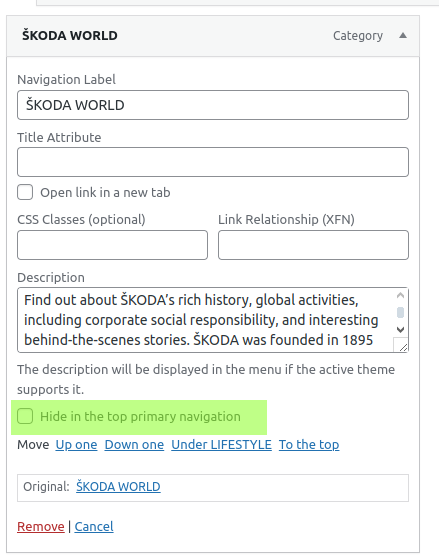Move item Under LIFESTYLE
The height and width of the screenshot is (559, 439).
[x=221, y=445]
